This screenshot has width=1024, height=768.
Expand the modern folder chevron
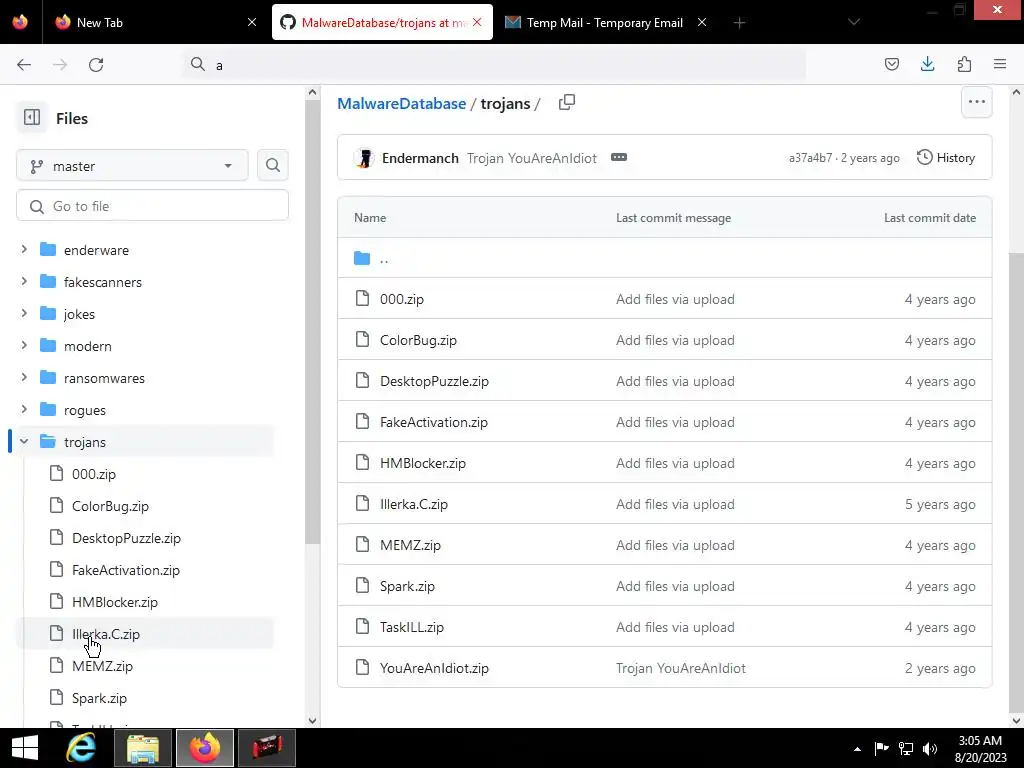pyautogui.click(x=24, y=345)
